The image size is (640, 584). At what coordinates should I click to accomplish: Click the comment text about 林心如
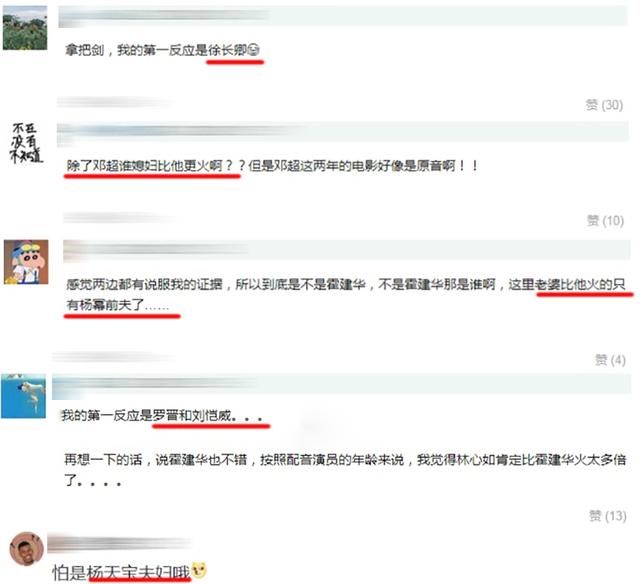[x=345, y=471]
